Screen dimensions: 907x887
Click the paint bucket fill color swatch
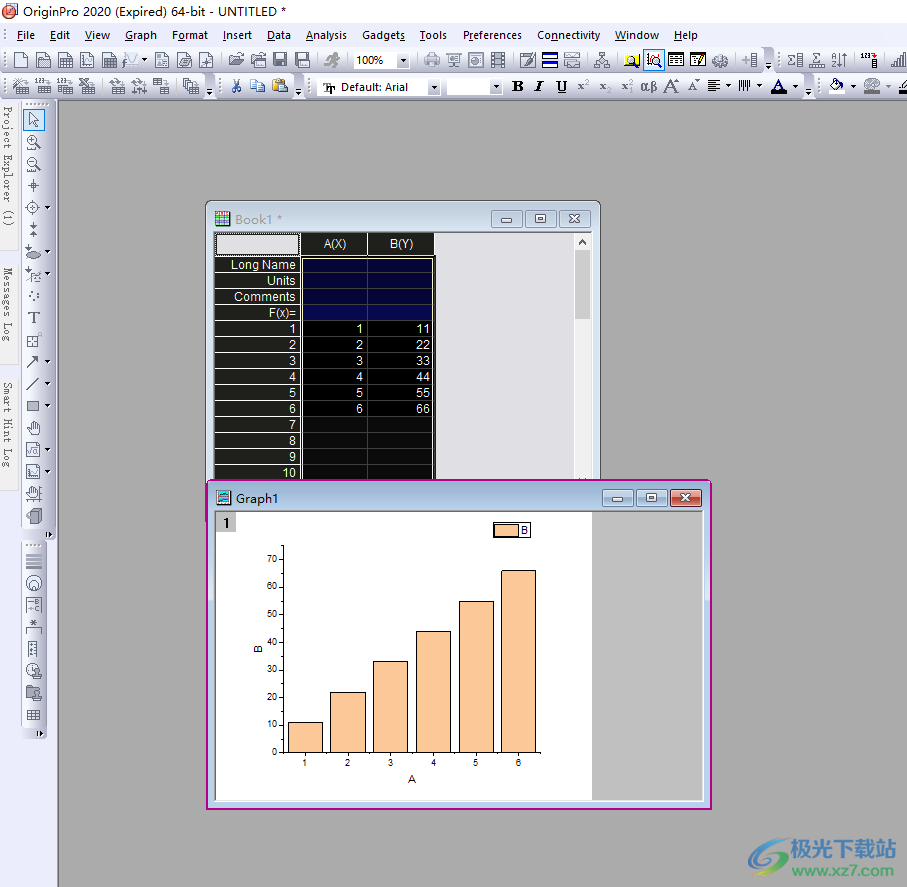836,86
